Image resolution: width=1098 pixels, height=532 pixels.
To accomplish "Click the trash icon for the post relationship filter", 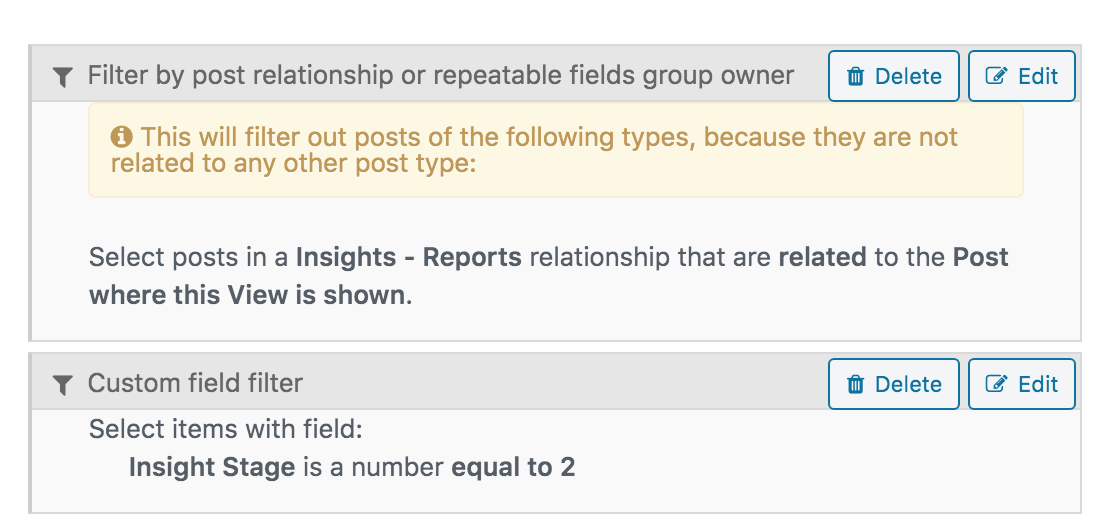I will pyautogui.click(x=855, y=76).
